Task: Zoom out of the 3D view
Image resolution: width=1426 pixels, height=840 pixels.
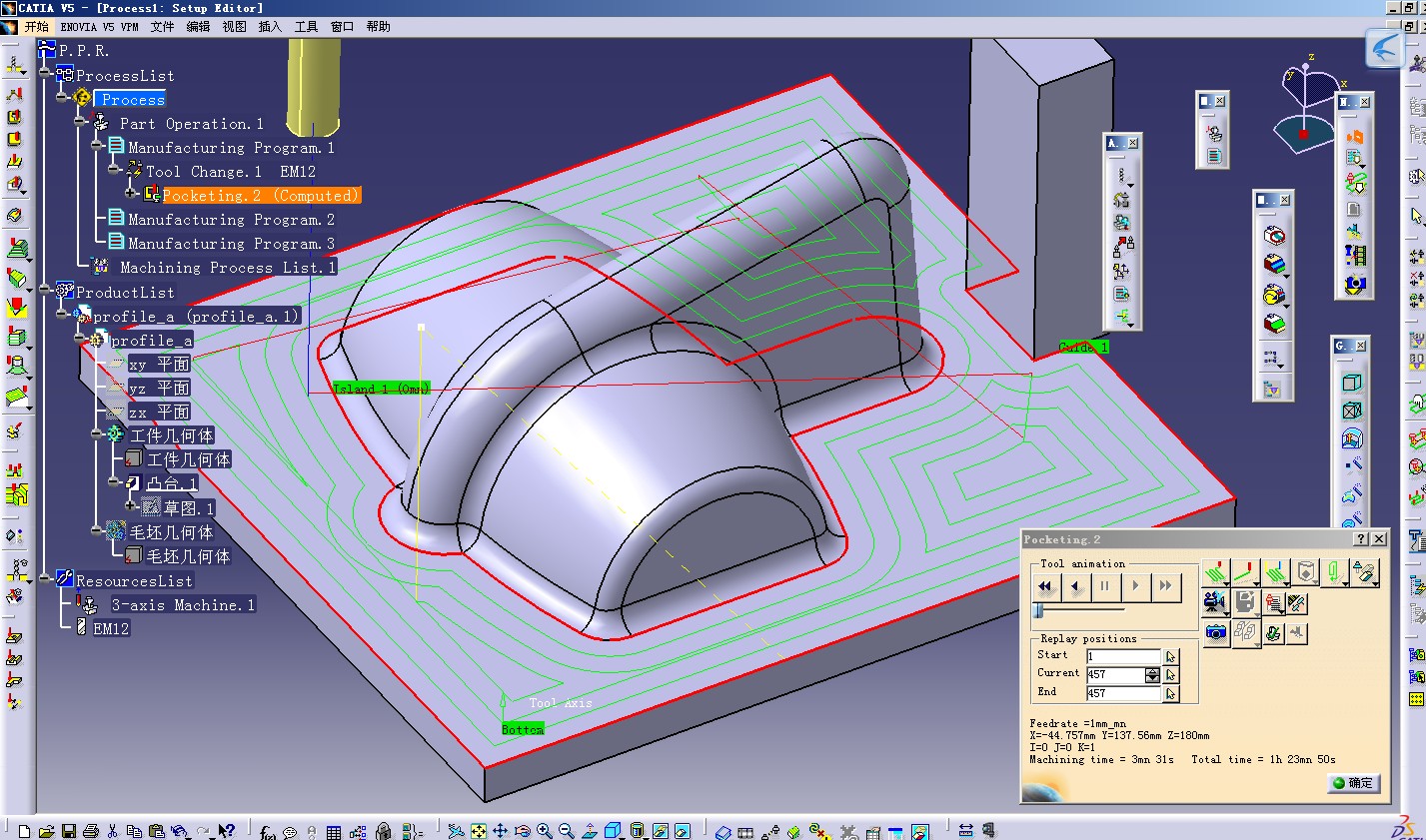Action: pyautogui.click(x=567, y=831)
